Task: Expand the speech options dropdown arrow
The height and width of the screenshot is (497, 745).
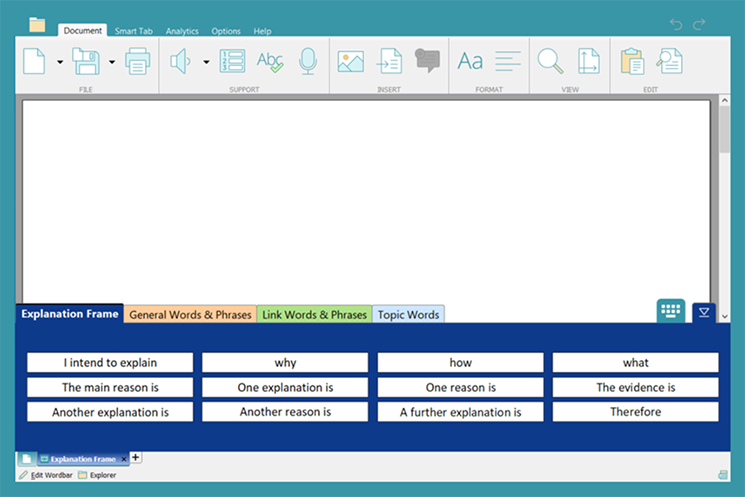Action: pos(206,62)
